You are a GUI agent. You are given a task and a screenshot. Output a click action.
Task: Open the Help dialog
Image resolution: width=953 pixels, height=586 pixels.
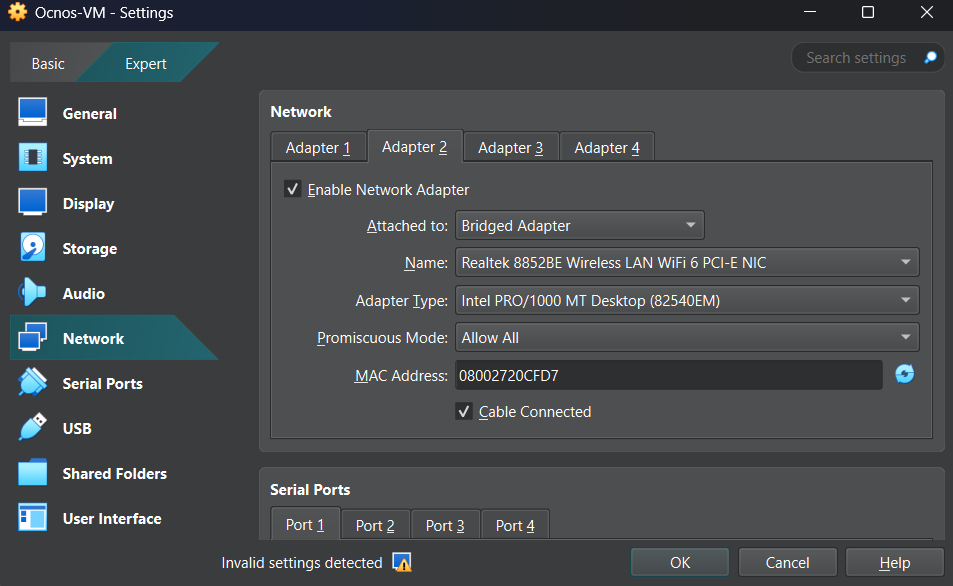[893, 562]
